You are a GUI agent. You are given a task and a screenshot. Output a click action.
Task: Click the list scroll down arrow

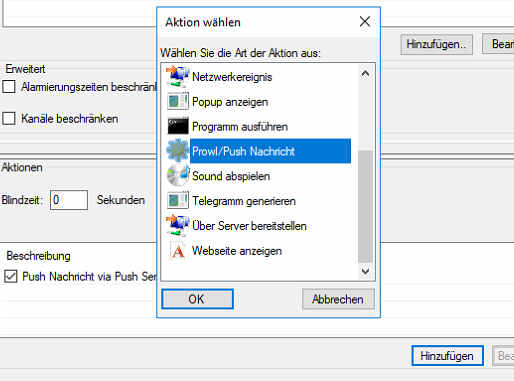click(x=365, y=271)
